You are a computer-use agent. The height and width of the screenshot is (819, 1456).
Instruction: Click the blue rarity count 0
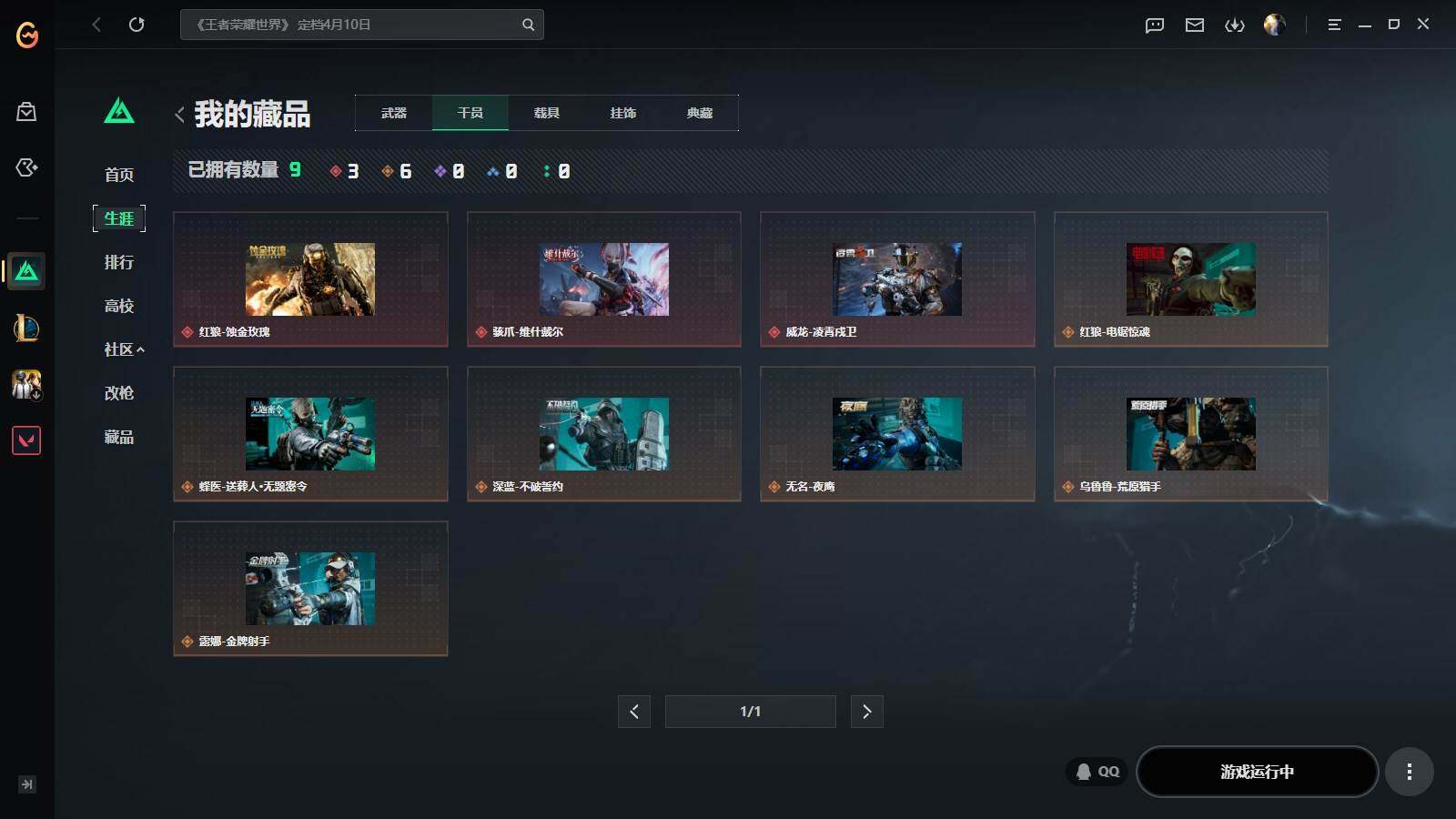tap(502, 171)
